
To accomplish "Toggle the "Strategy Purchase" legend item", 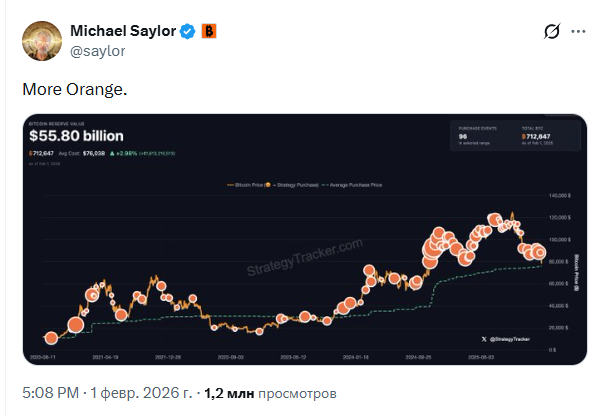I will point(295,184).
